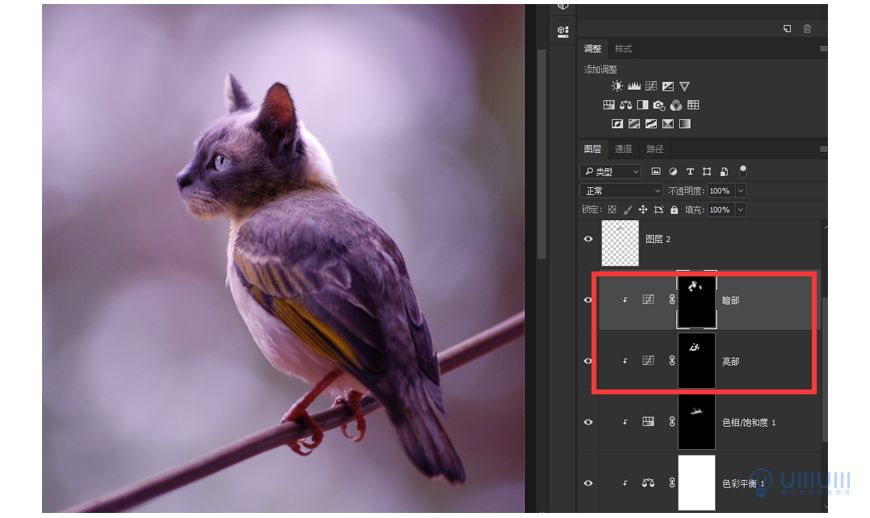Add a Black & White adjustment
This screenshot has width=870, height=518.
(643, 105)
